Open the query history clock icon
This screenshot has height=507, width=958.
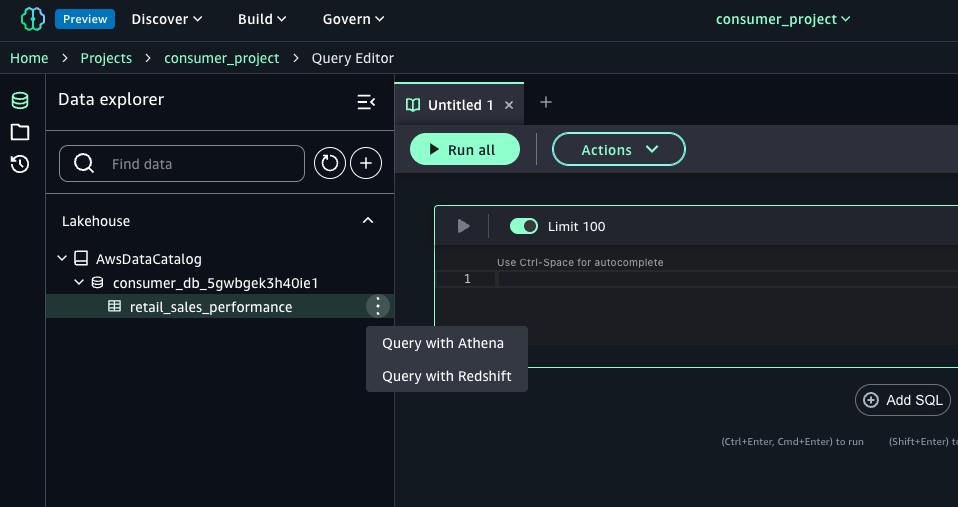20,164
